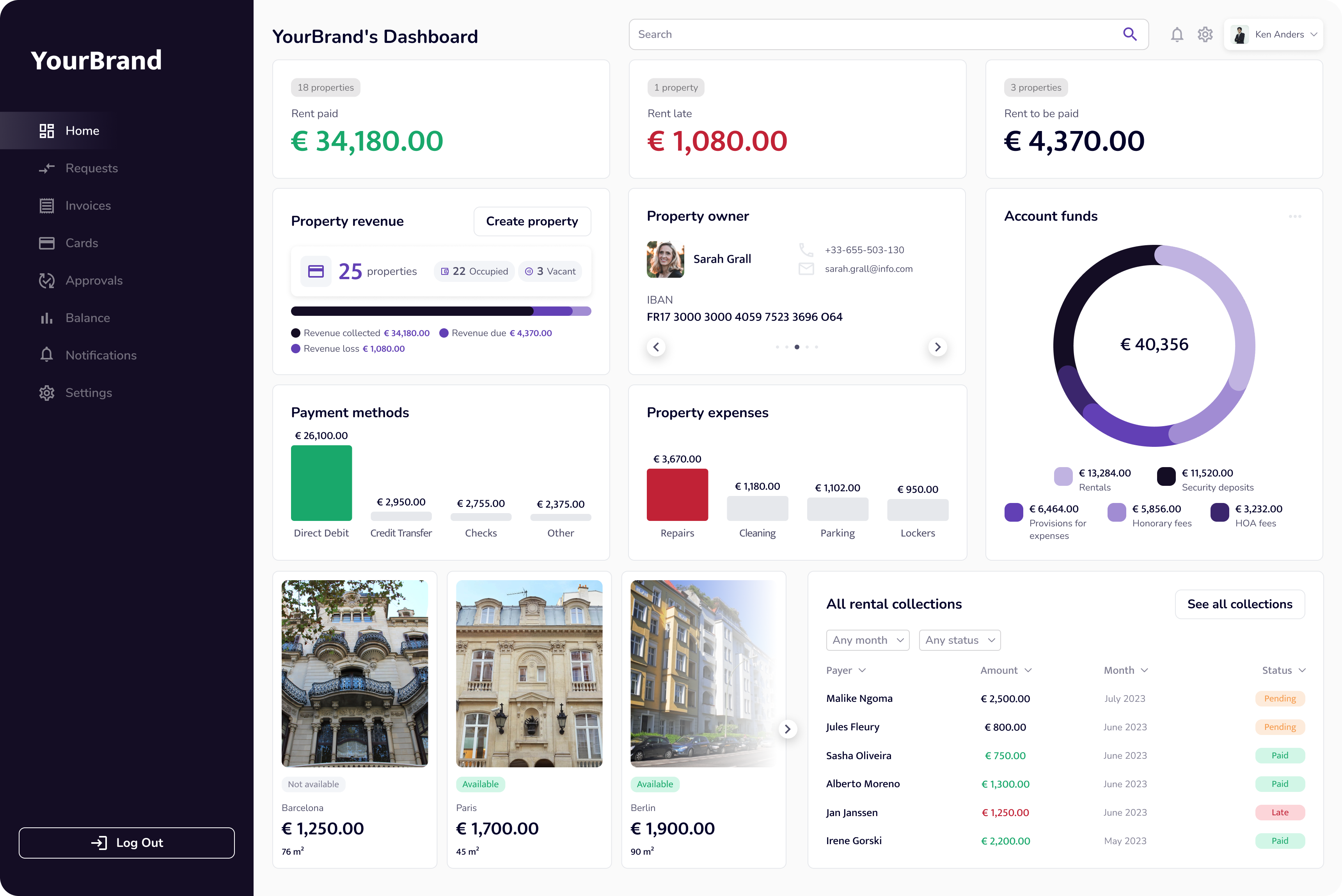Image resolution: width=1342 pixels, height=896 pixels.
Task: Navigate to Approvals in sidebar
Action: pos(94,281)
